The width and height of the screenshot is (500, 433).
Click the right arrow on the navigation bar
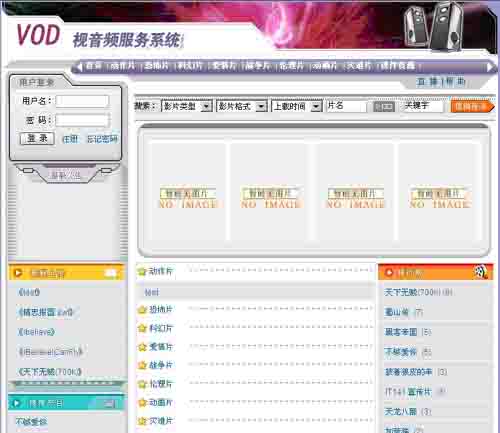[490, 67]
